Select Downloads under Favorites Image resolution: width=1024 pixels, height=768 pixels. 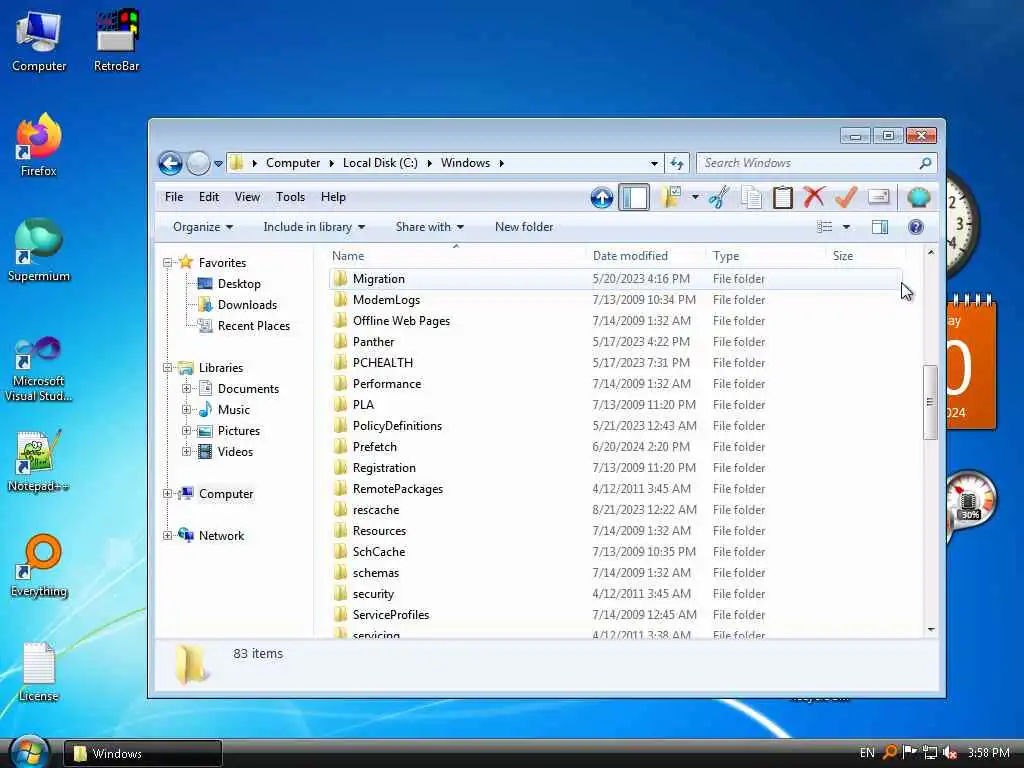[x=247, y=305]
